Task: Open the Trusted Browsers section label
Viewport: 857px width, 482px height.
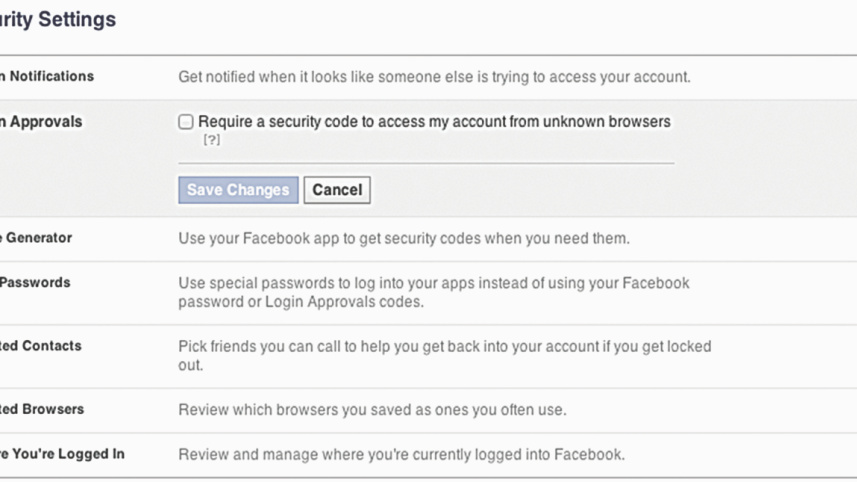Action: (x=42, y=409)
